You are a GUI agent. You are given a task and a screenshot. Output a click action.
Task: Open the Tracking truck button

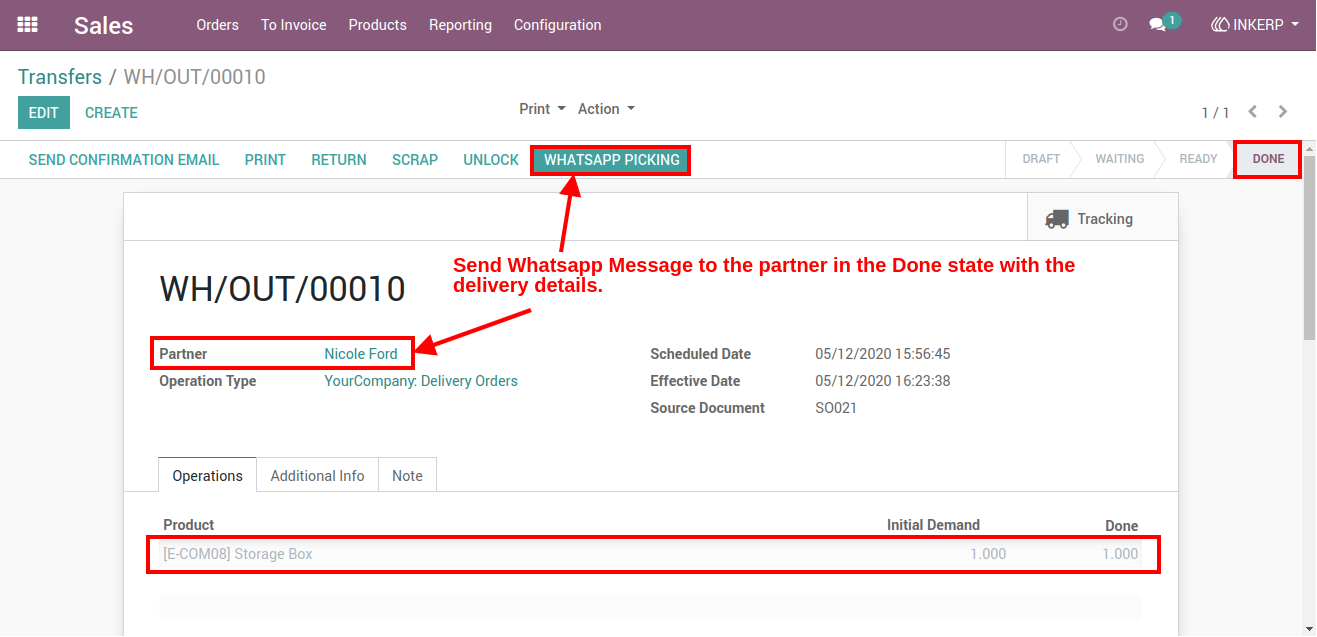1102,218
